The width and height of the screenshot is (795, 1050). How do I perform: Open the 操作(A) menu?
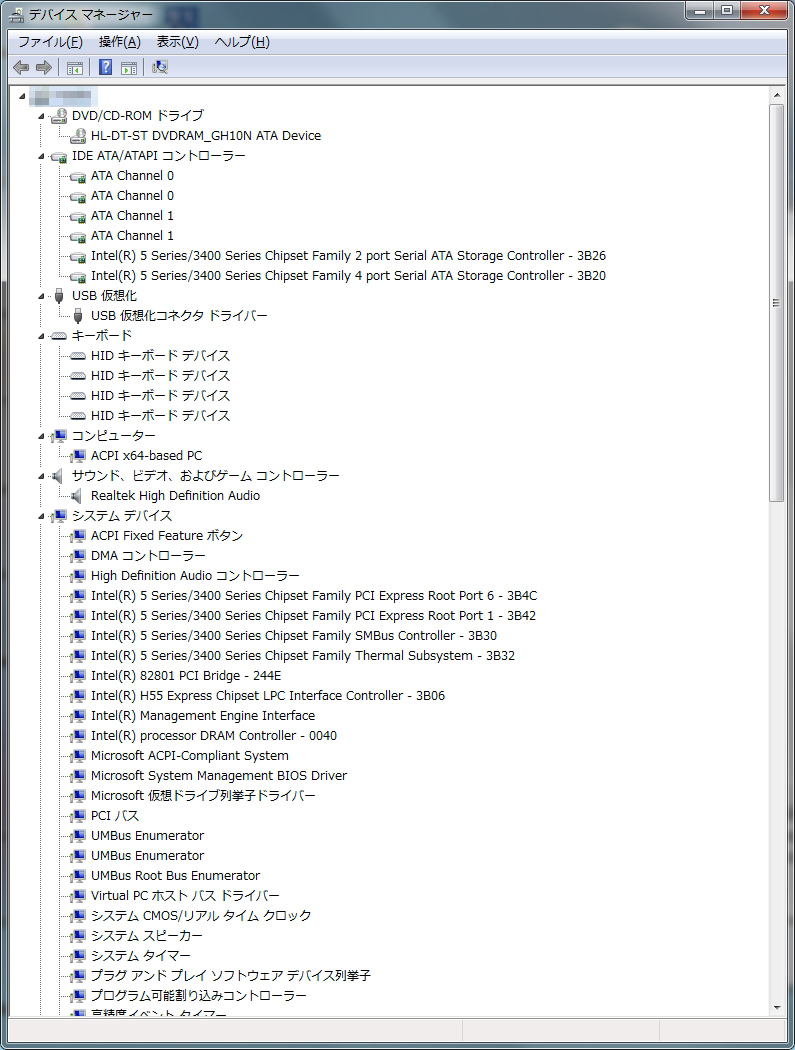[120, 42]
